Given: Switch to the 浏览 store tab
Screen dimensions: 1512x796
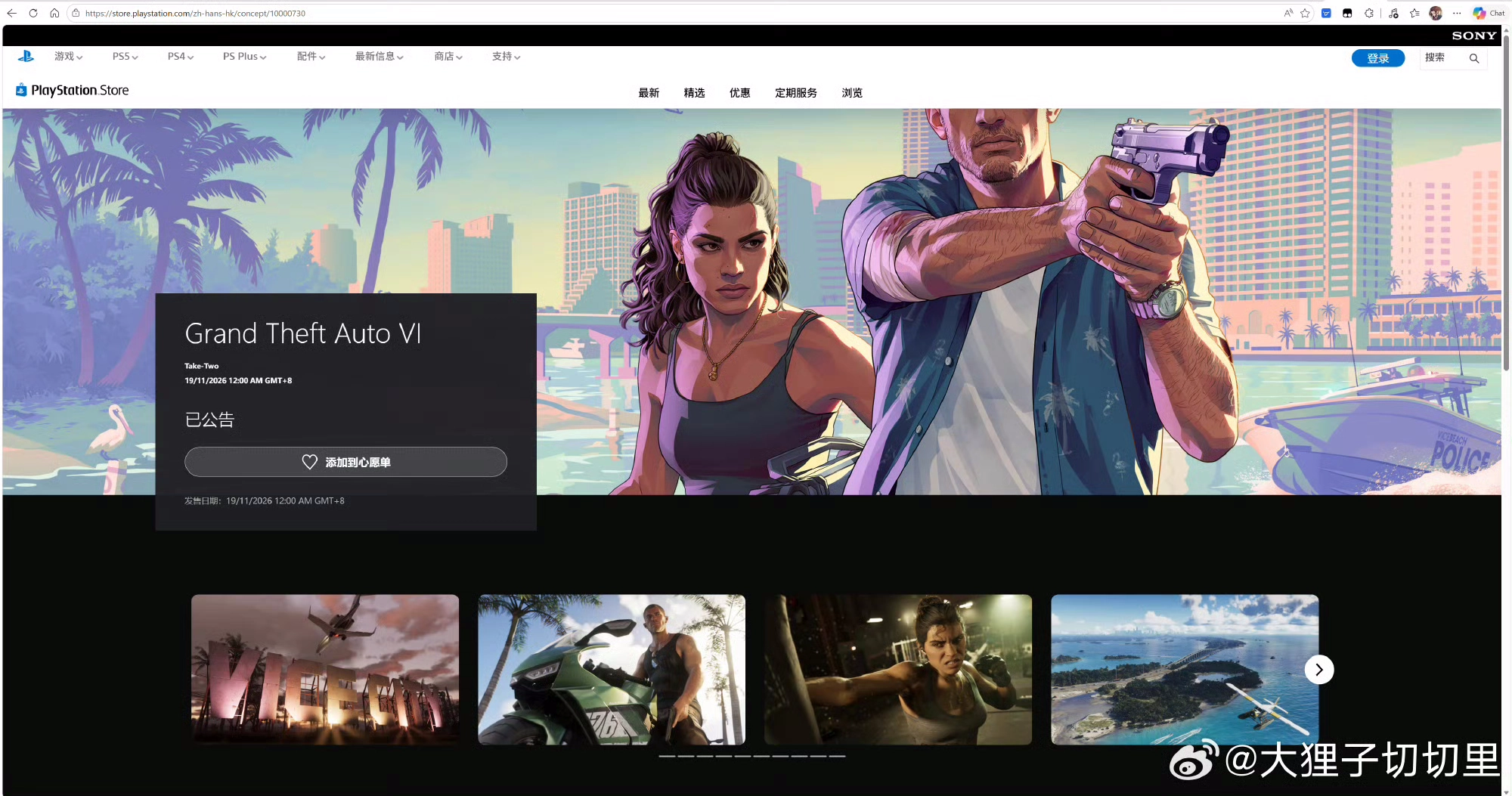Looking at the screenshot, I should point(852,93).
